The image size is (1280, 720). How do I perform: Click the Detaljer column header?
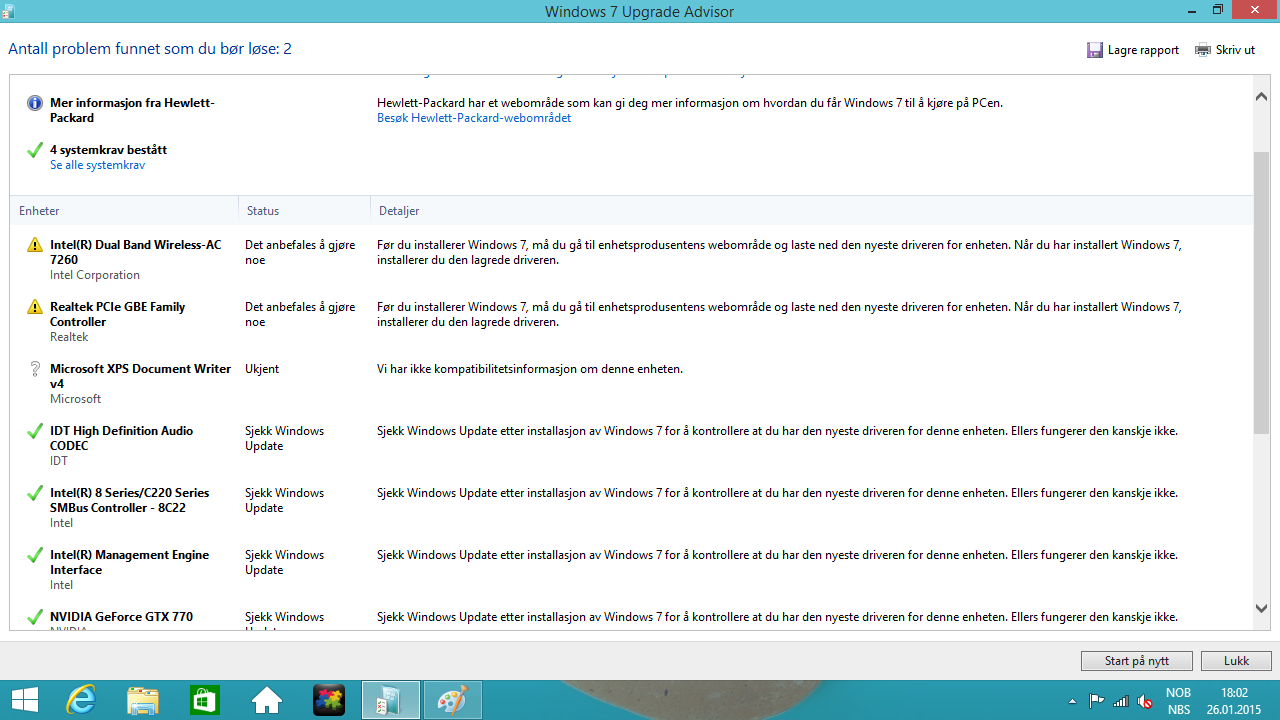[811, 211]
